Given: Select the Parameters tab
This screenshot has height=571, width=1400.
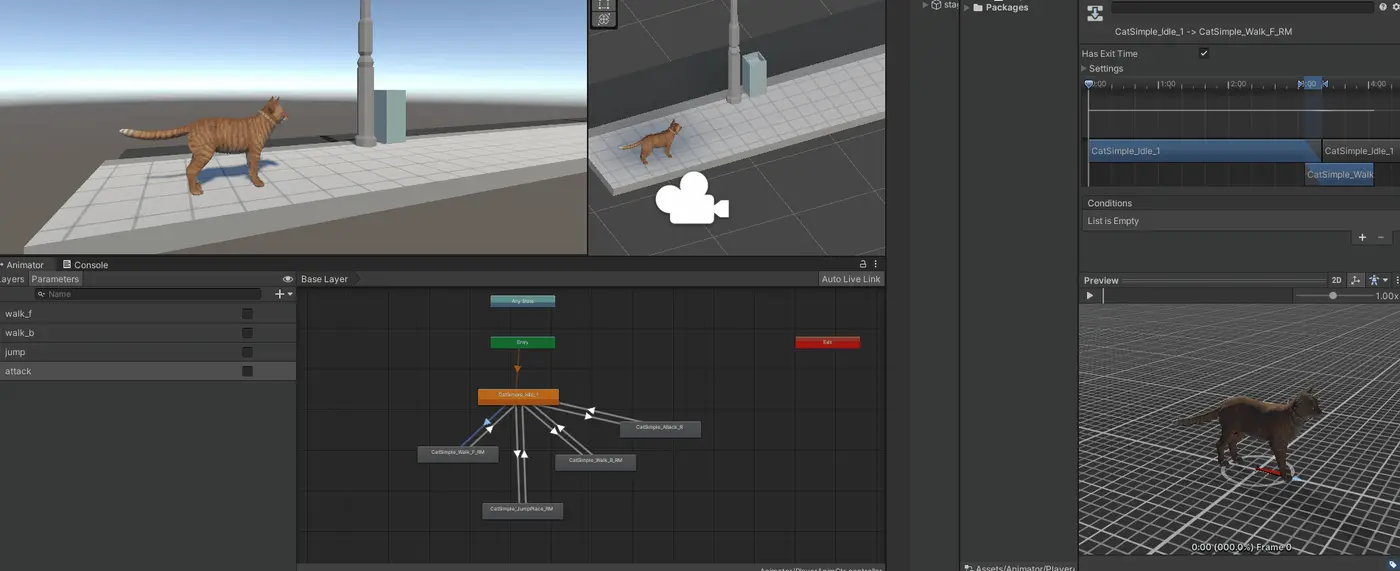Looking at the screenshot, I should click(55, 279).
